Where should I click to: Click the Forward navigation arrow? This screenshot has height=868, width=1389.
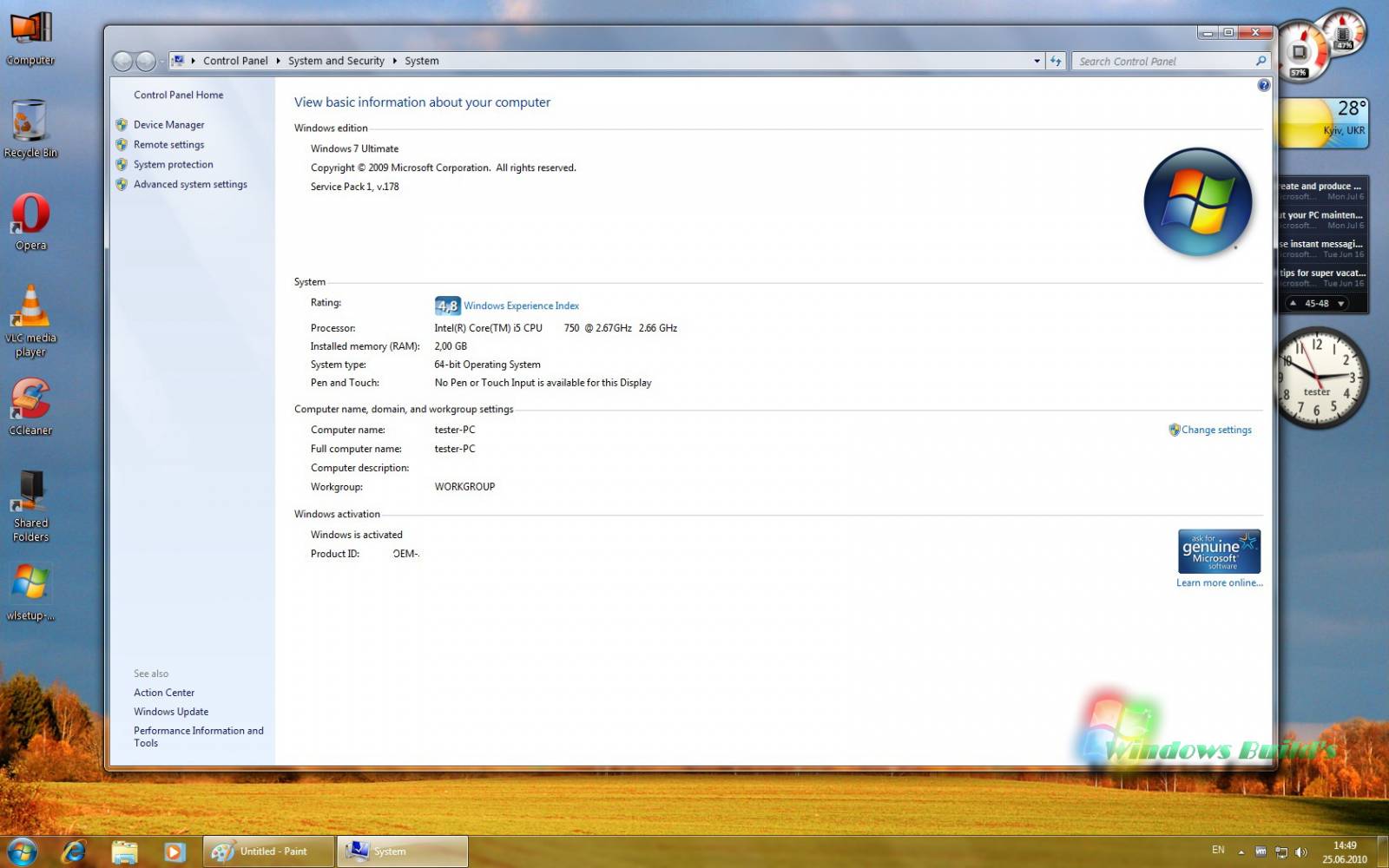(x=146, y=61)
